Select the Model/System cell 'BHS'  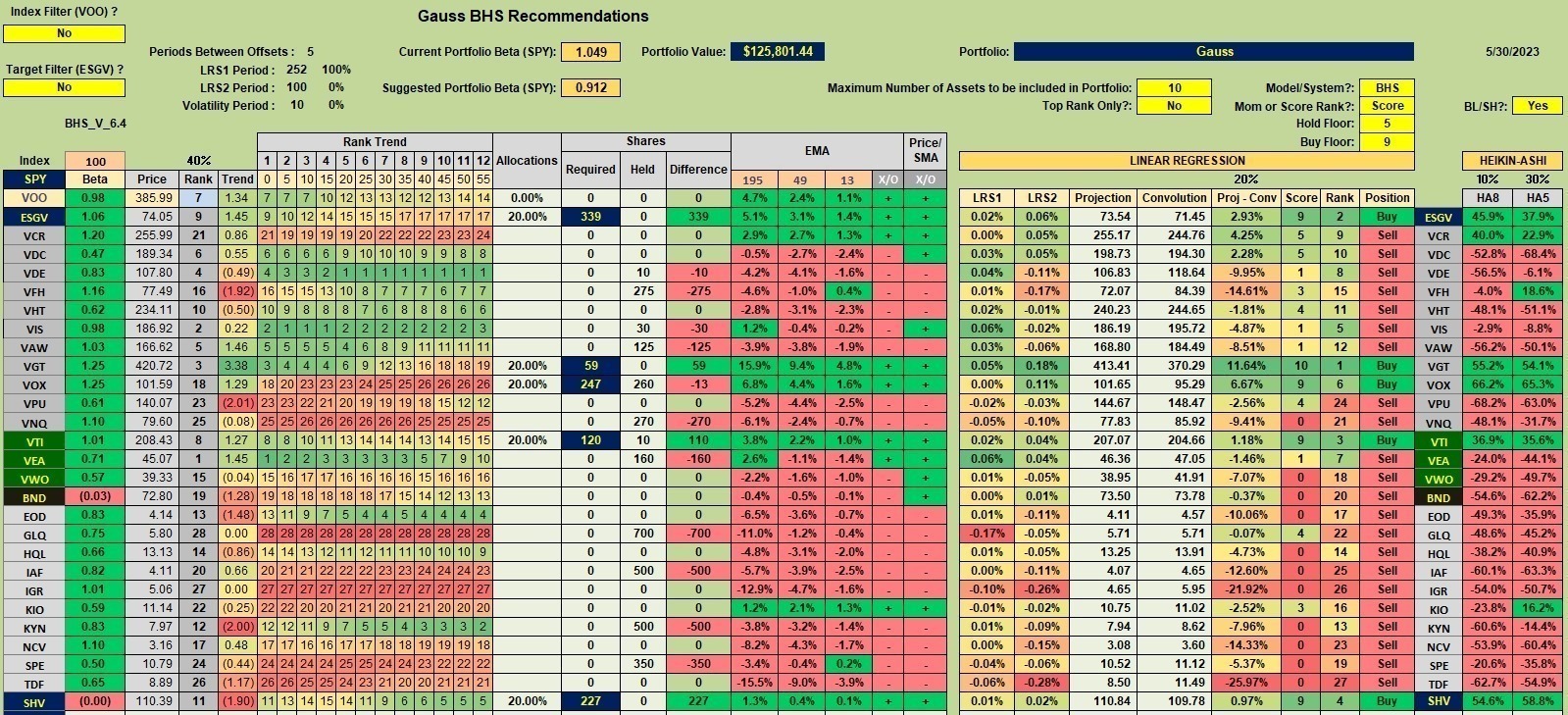[x=1388, y=87]
